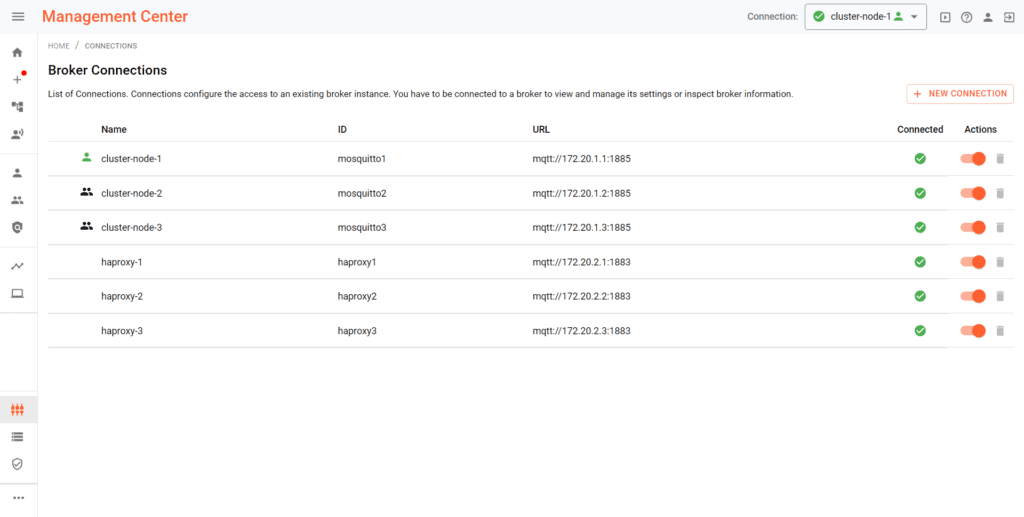Viewport: 1024px width, 517px height.
Task: Click the HOME breadcrumb link
Action: [x=59, y=46]
